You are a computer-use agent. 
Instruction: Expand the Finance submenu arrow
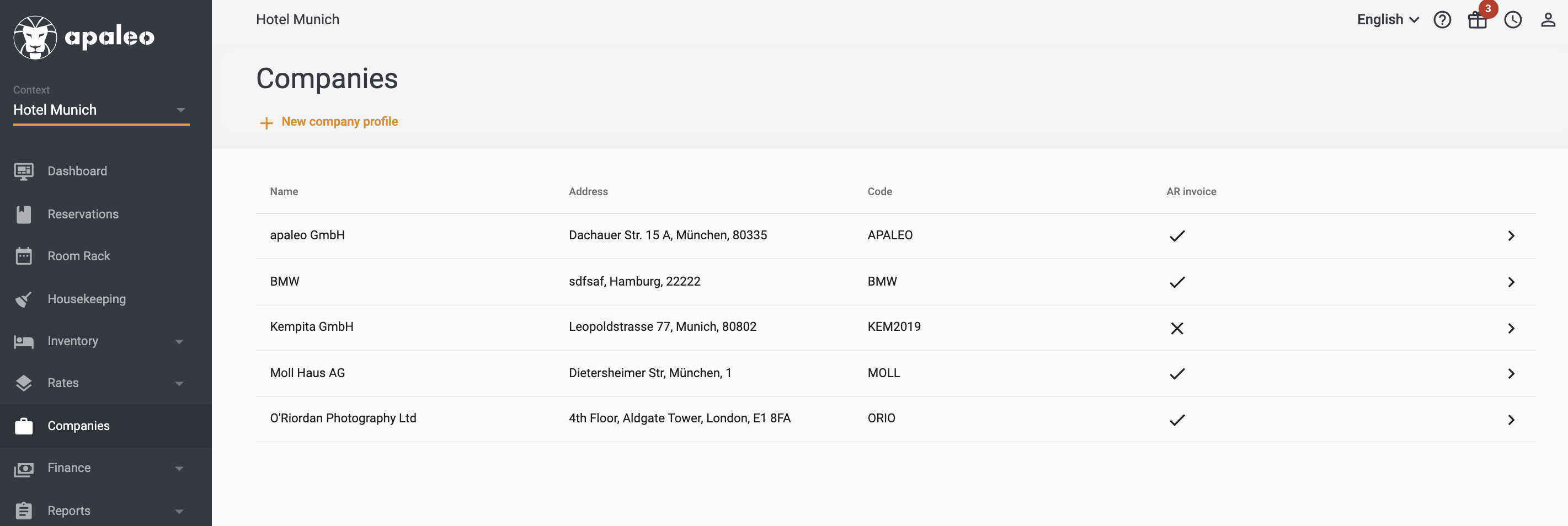pyautogui.click(x=179, y=469)
